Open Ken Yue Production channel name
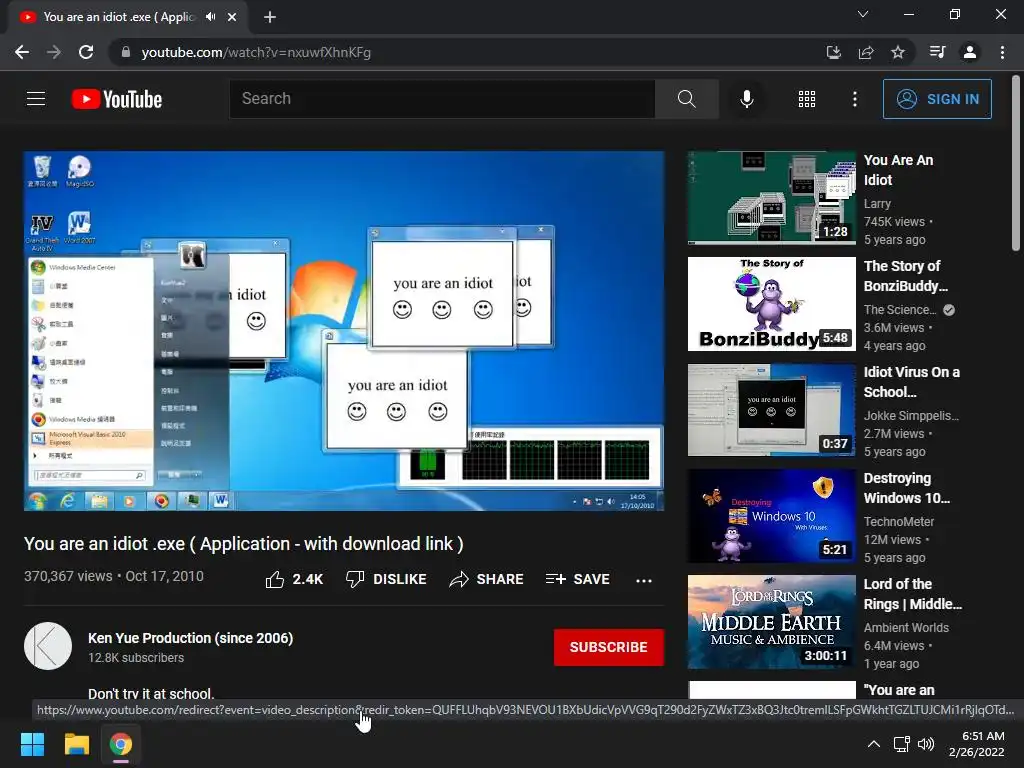 point(191,638)
